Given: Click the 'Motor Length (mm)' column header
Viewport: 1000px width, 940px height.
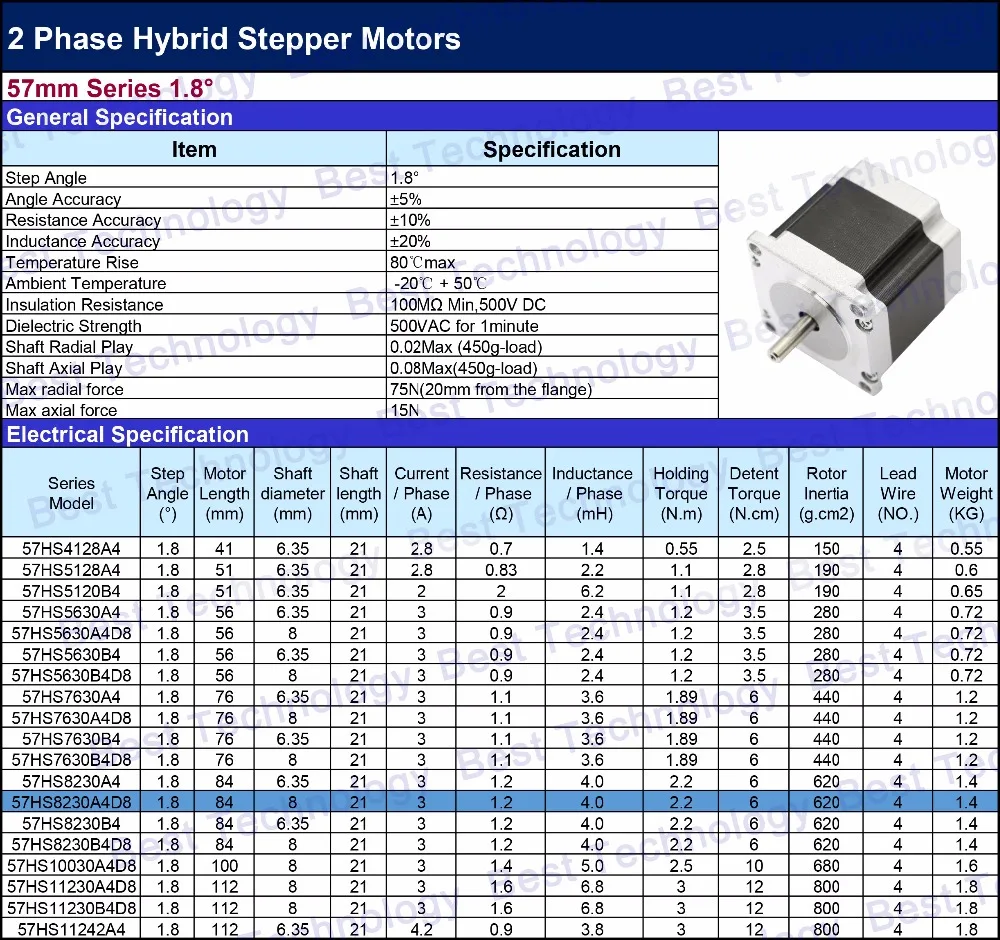Looking at the screenshot, I should (224, 493).
